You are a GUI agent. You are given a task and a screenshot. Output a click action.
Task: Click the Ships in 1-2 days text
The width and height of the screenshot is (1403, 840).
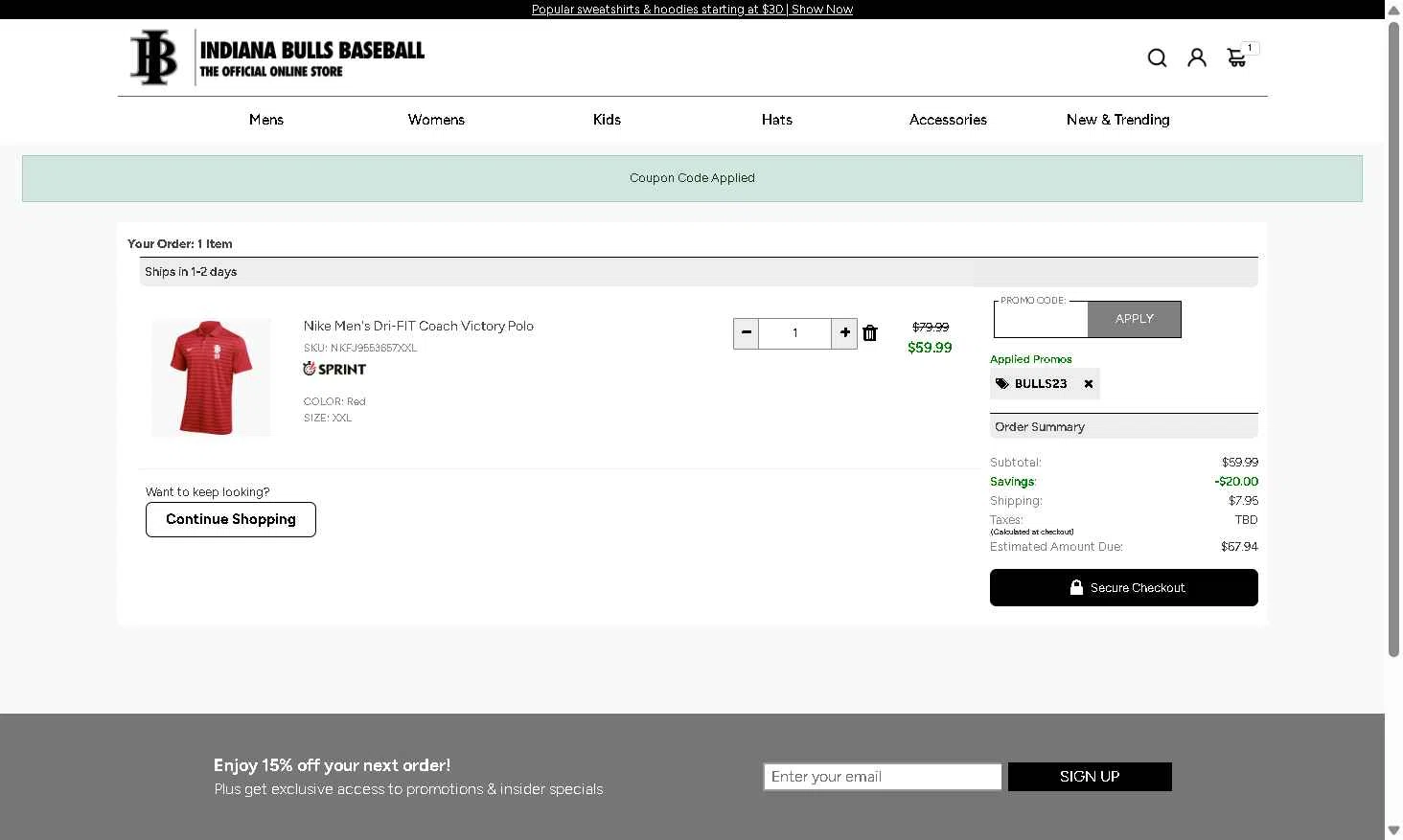(191, 272)
